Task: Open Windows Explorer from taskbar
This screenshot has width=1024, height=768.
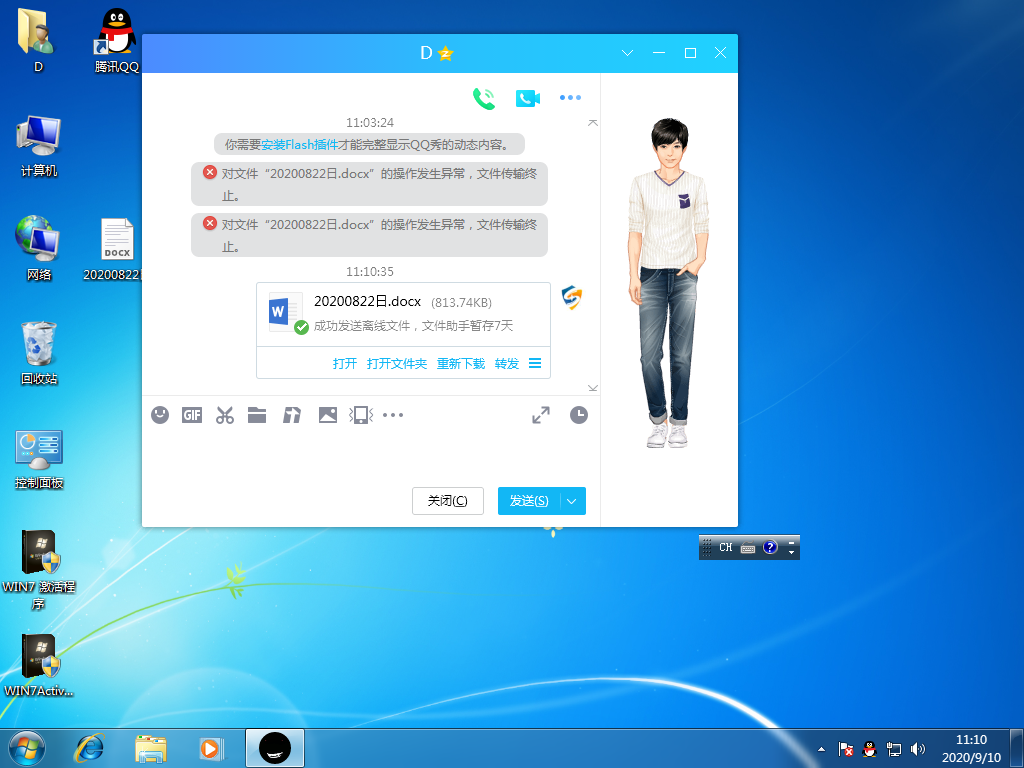Action: coord(151,748)
